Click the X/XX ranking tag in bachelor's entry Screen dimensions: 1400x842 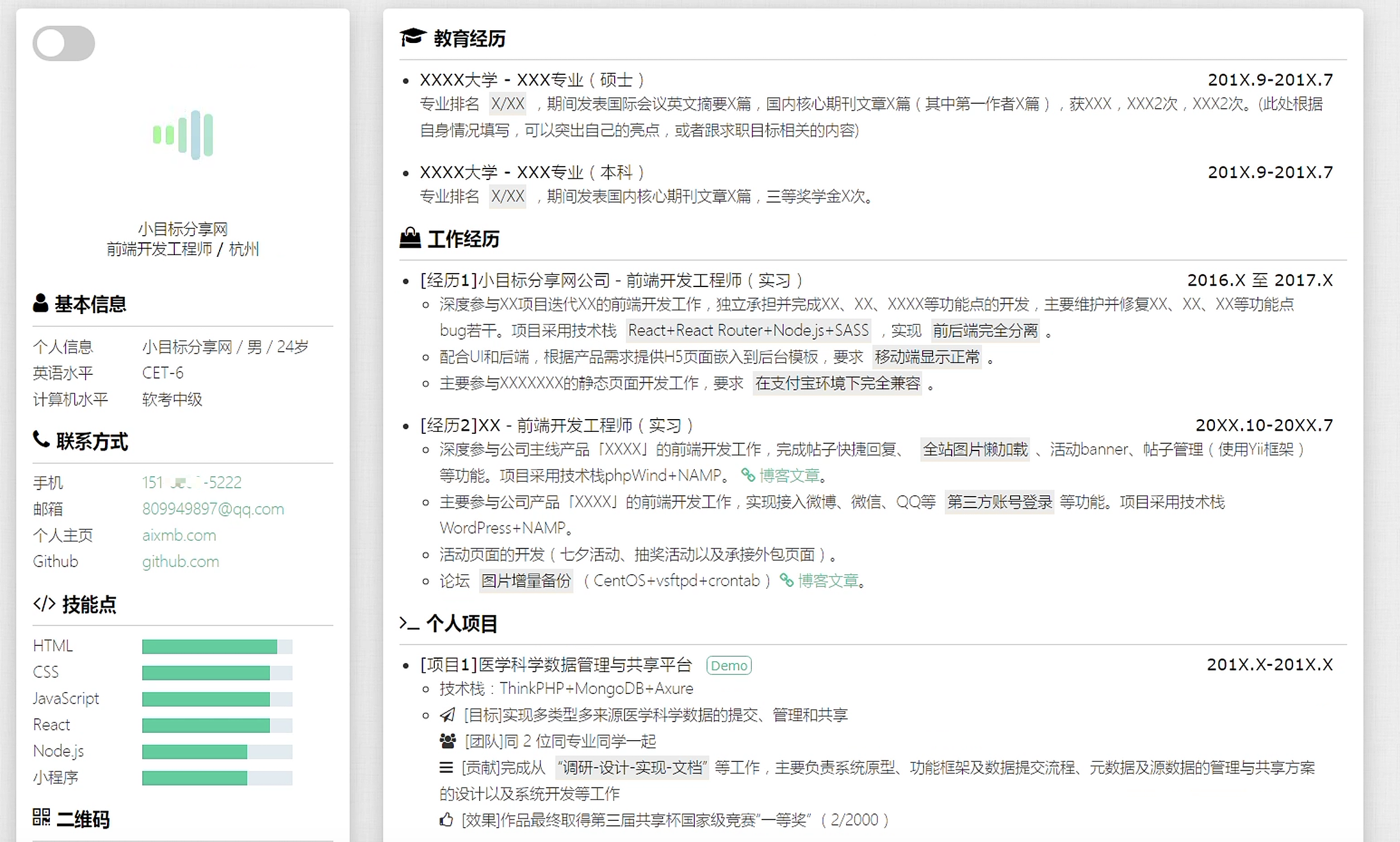[508, 196]
